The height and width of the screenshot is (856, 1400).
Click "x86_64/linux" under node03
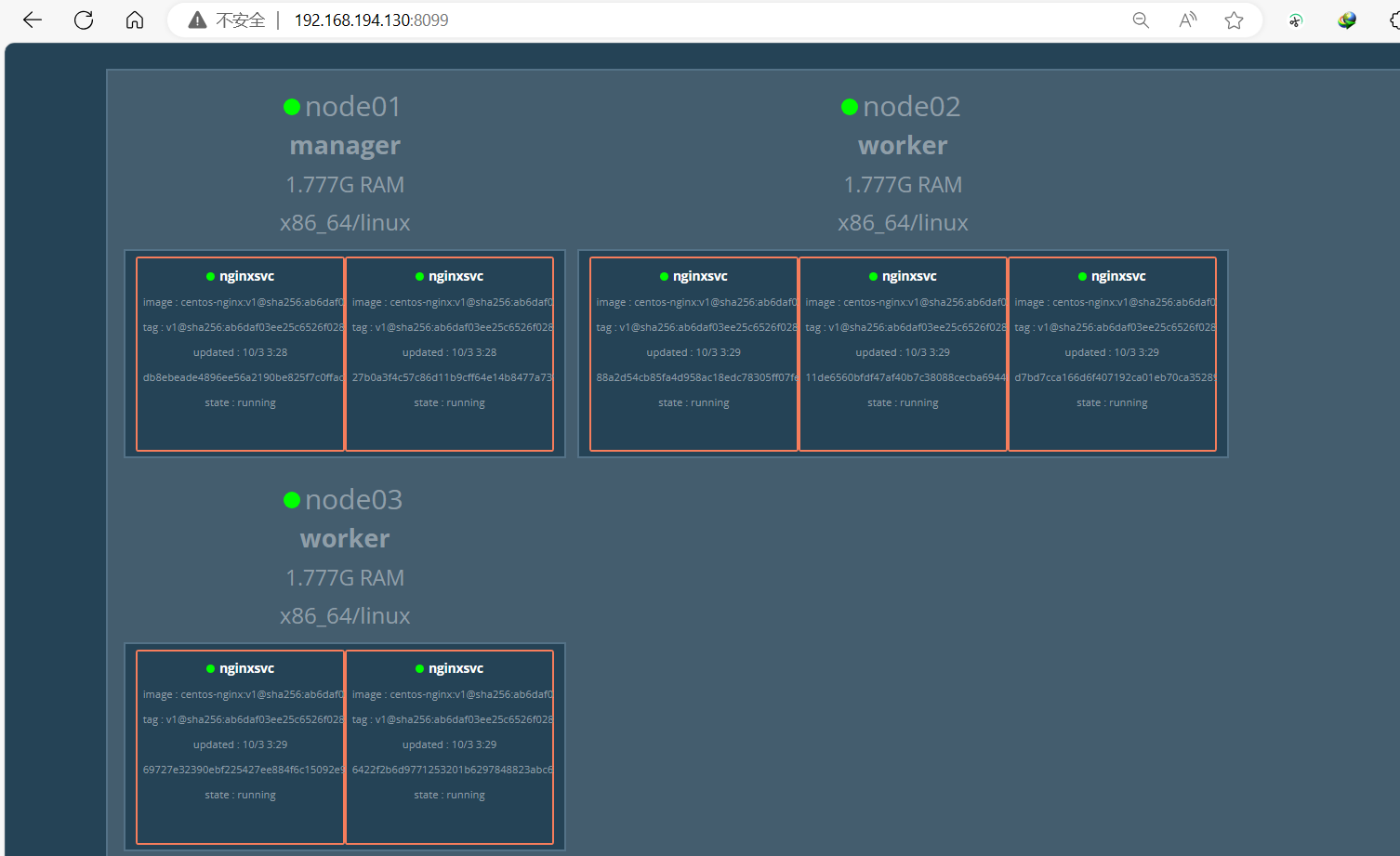tap(345, 616)
